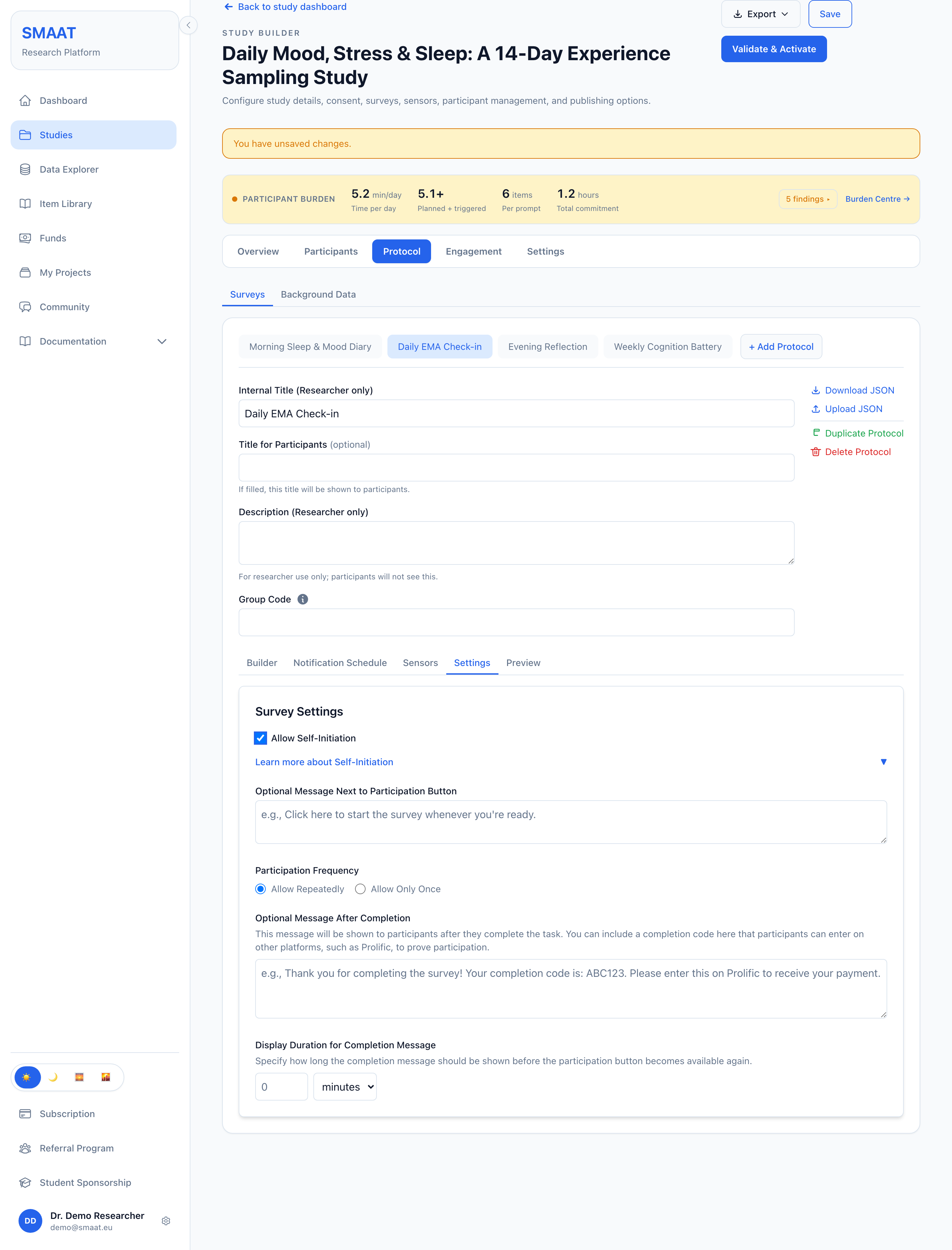Open the Export dropdown
This screenshot has width=952, height=1250.
click(761, 14)
